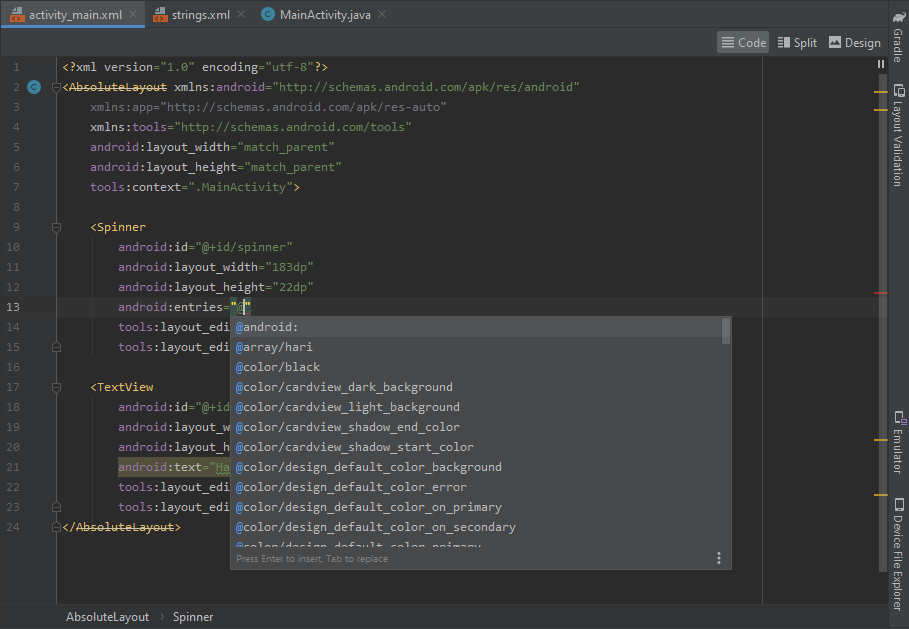The height and width of the screenshot is (629, 909).
Task: Close the activity_main.xml tab
Action: pos(133,14)
